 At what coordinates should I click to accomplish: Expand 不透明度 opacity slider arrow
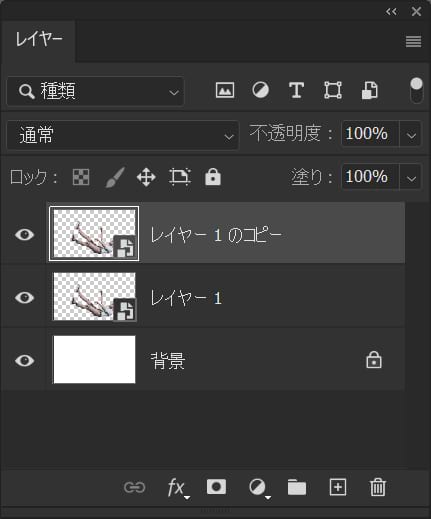click(x=411, y=134)
